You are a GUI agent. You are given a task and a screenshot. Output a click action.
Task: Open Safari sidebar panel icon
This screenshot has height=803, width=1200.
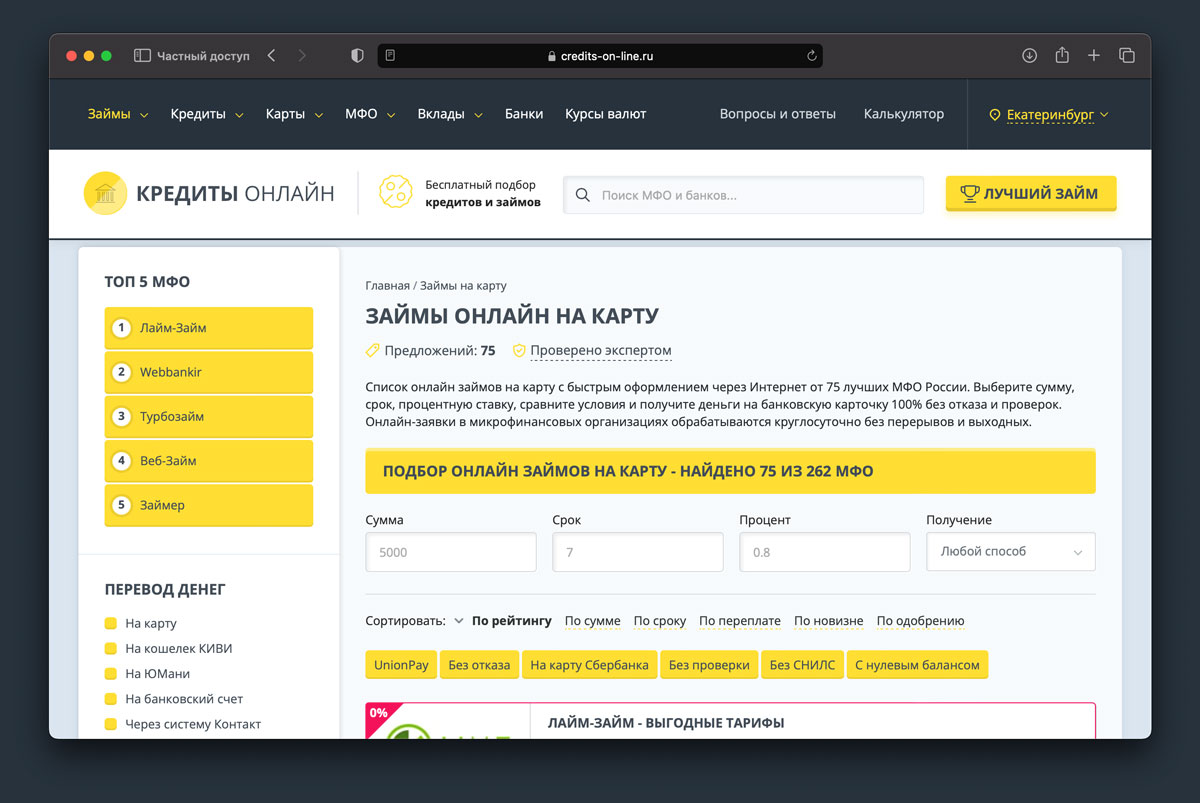(x=142, y=56)
